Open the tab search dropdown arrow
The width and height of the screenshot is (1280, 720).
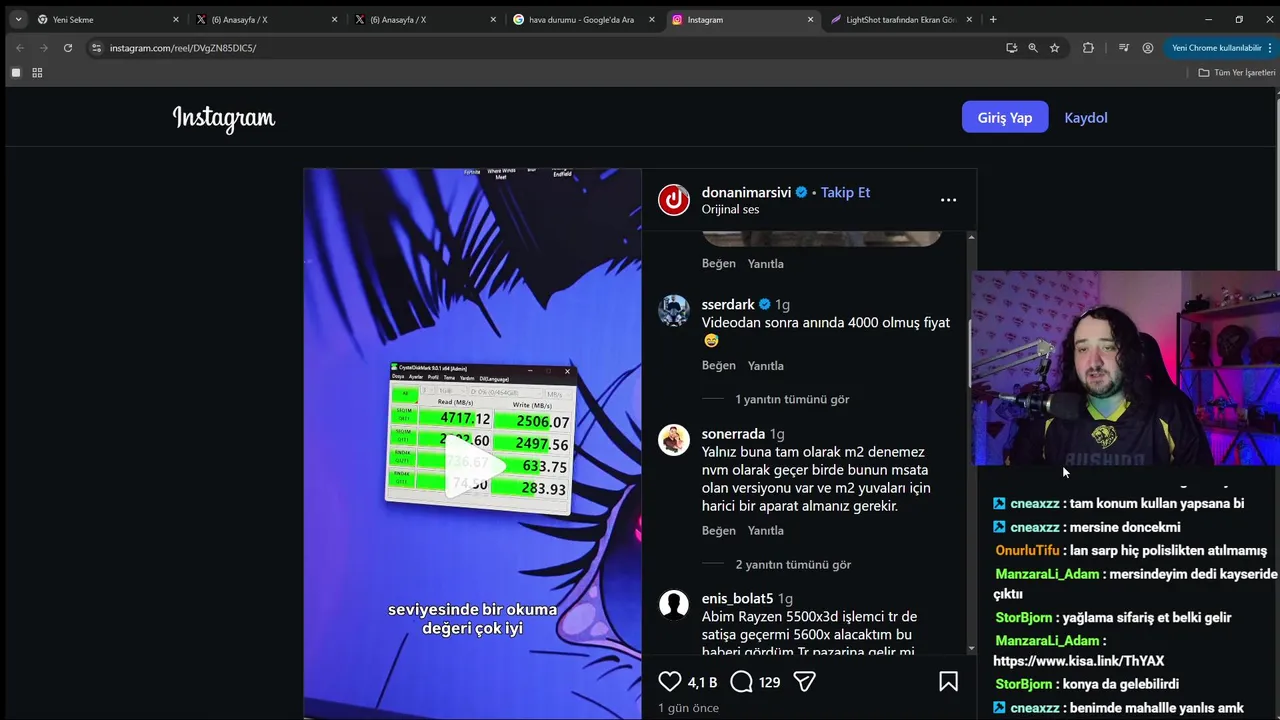[18, 19]
